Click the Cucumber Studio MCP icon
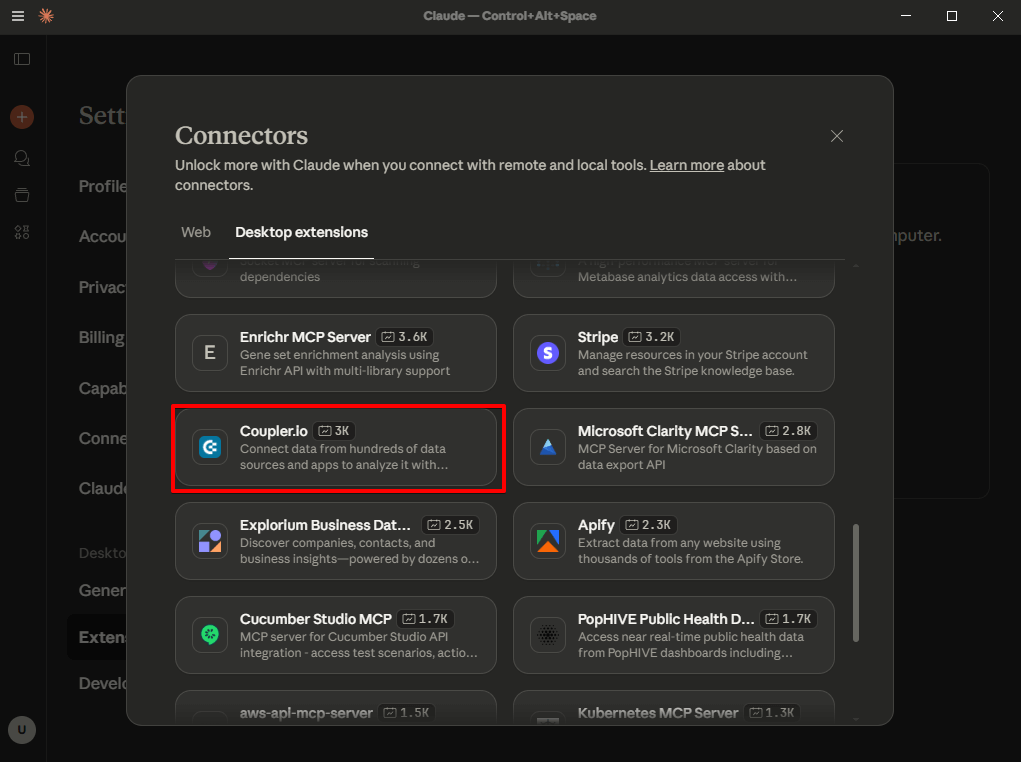 tap(210, 634)
